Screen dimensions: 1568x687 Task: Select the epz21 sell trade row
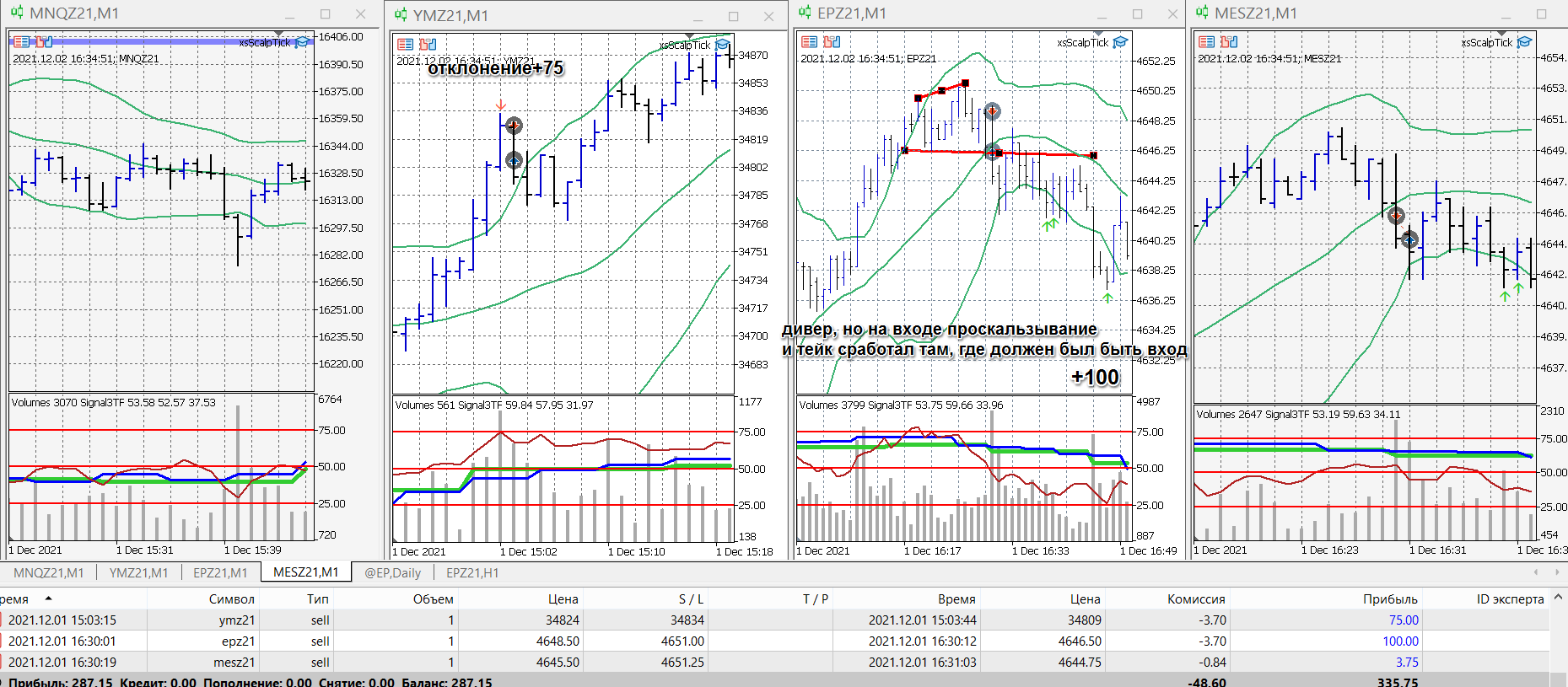tap(775, 641)
